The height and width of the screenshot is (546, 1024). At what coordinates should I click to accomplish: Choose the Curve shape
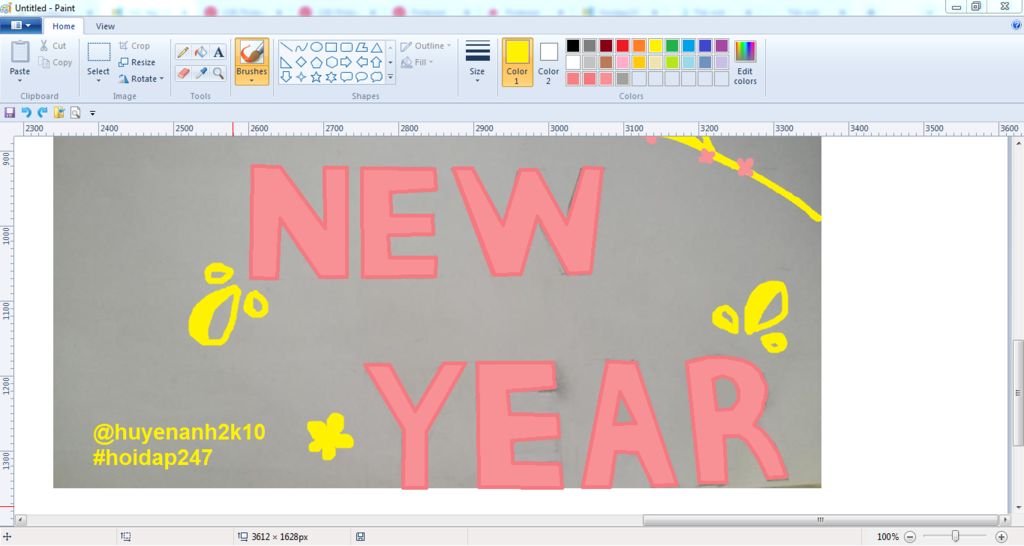click(x=301, y=47)
